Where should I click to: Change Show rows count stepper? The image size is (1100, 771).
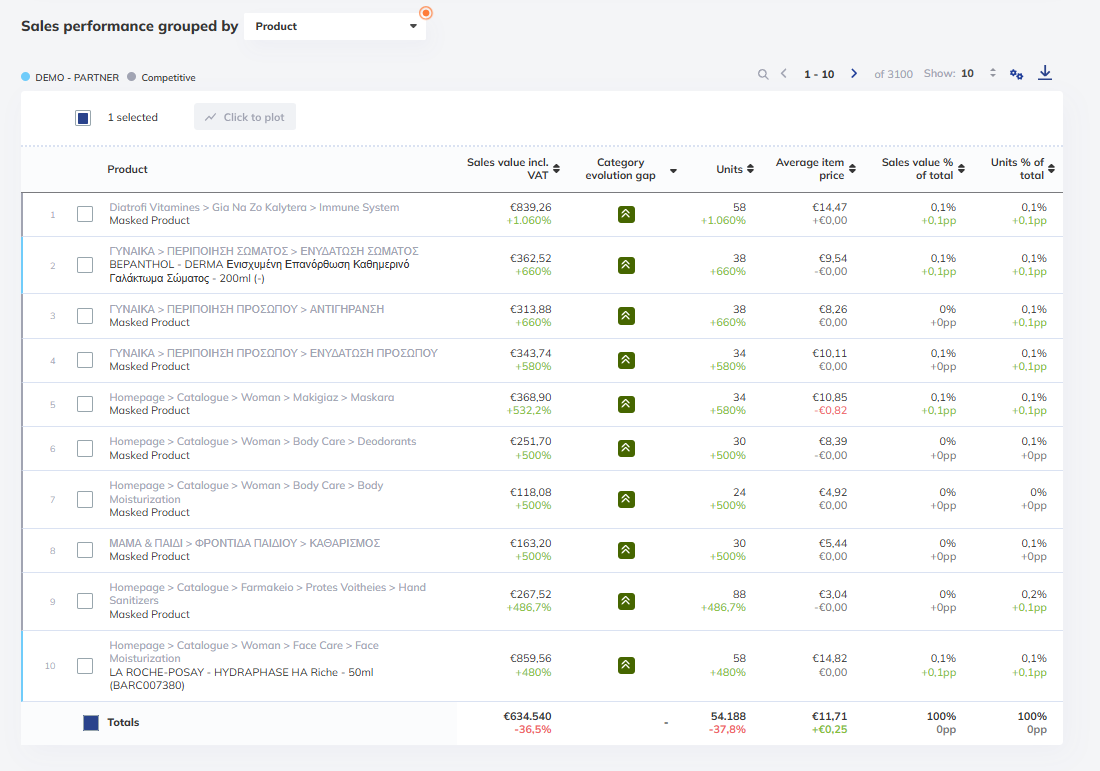pos(992,73)
